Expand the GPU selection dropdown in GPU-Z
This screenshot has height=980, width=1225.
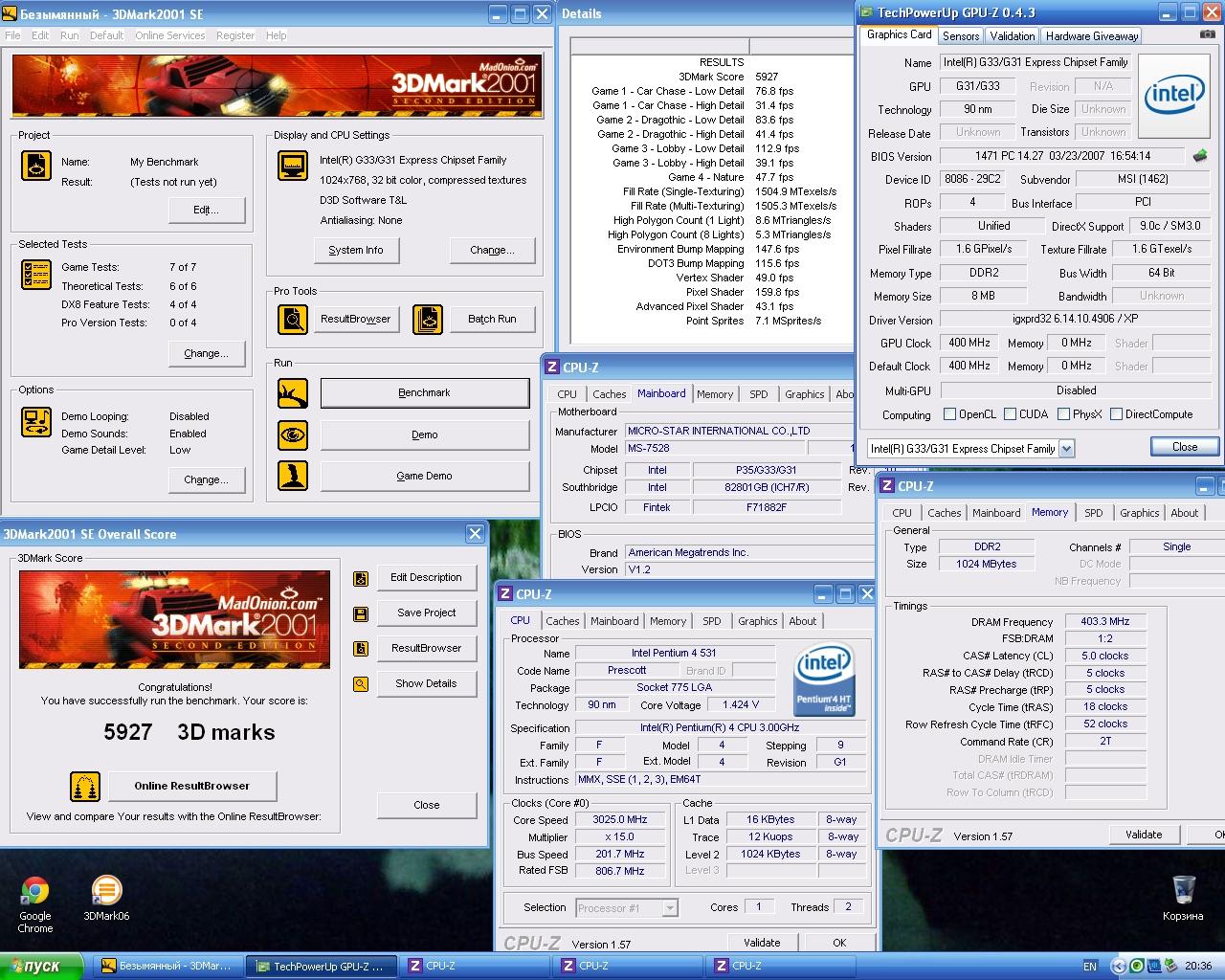1066,448
